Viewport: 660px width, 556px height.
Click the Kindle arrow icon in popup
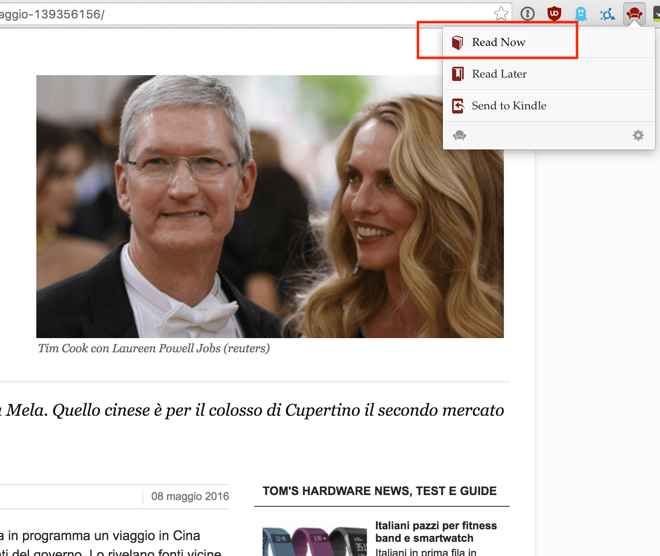[x=458, y=106]
